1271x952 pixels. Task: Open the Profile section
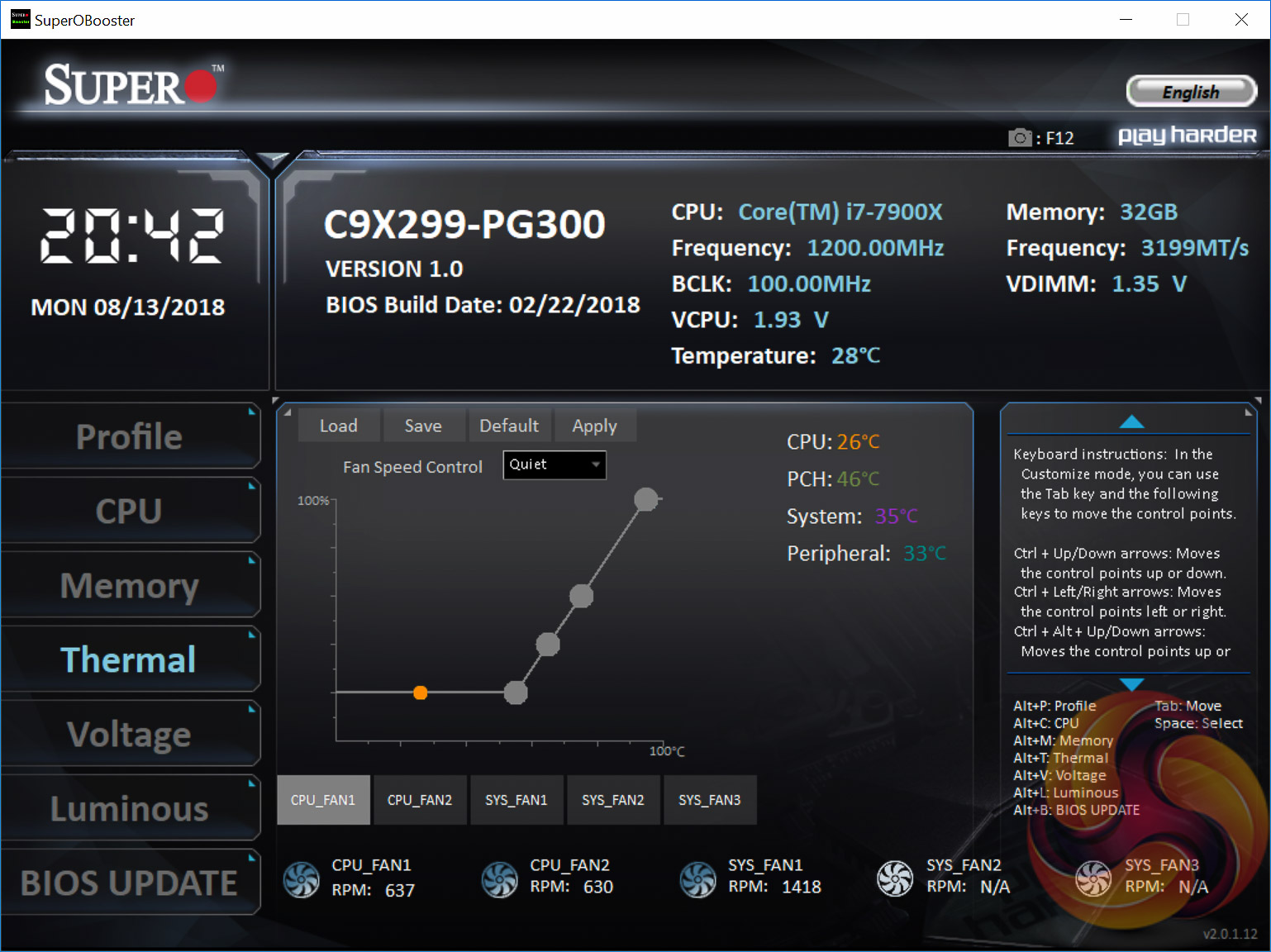(x=130, y=436)
